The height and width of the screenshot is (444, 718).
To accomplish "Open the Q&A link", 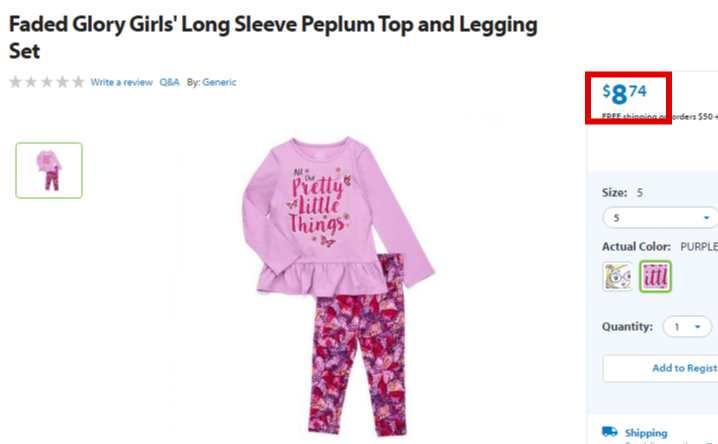I will [169, 82].
